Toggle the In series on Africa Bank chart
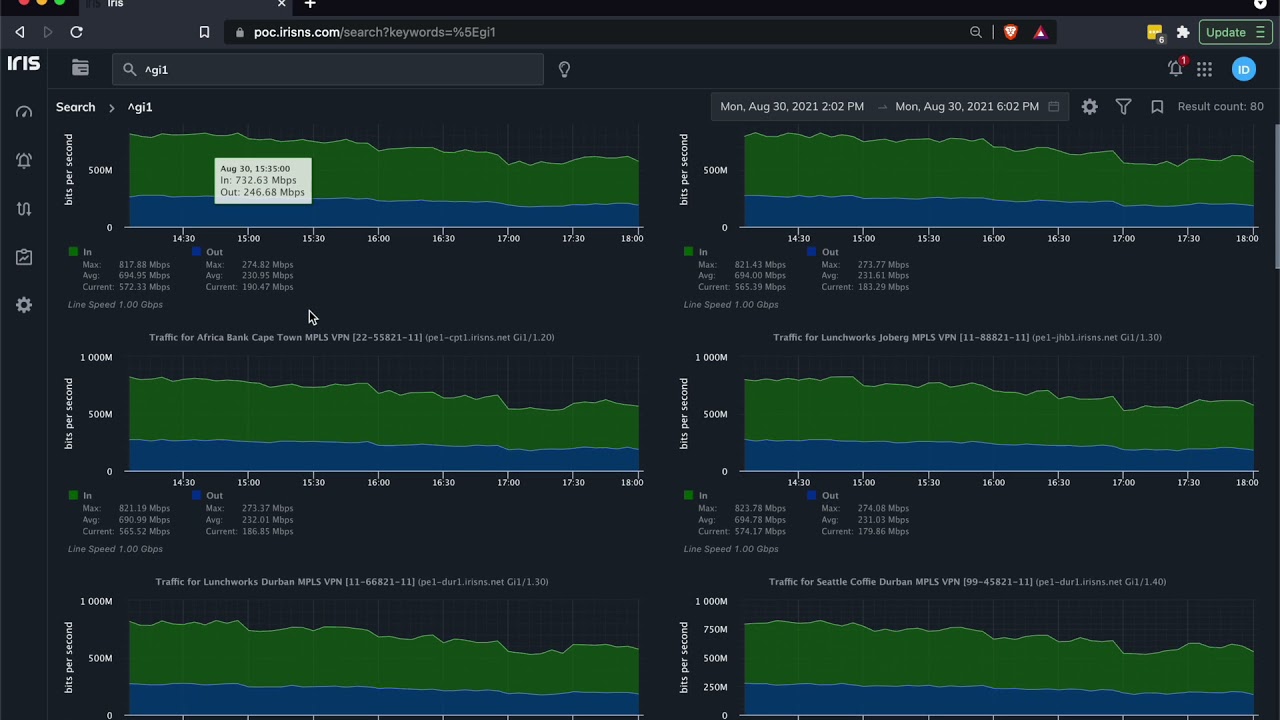The width and height of the screenshot is (1280, 720). pyautogui.click(x=81, y=495)
